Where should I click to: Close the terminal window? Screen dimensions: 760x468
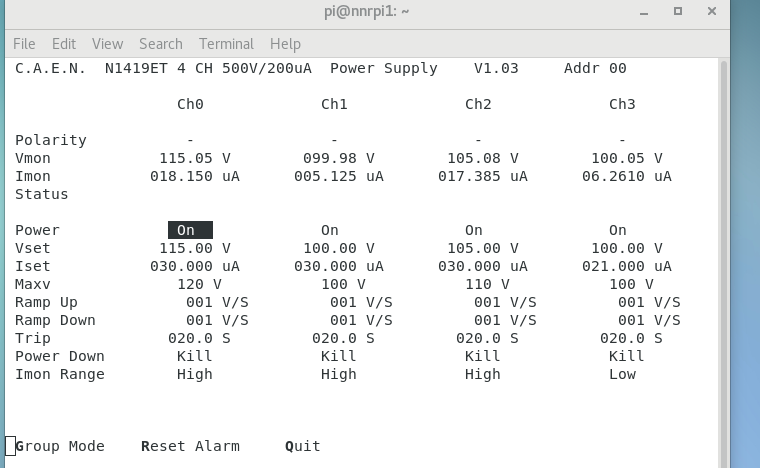click(711, 11)
